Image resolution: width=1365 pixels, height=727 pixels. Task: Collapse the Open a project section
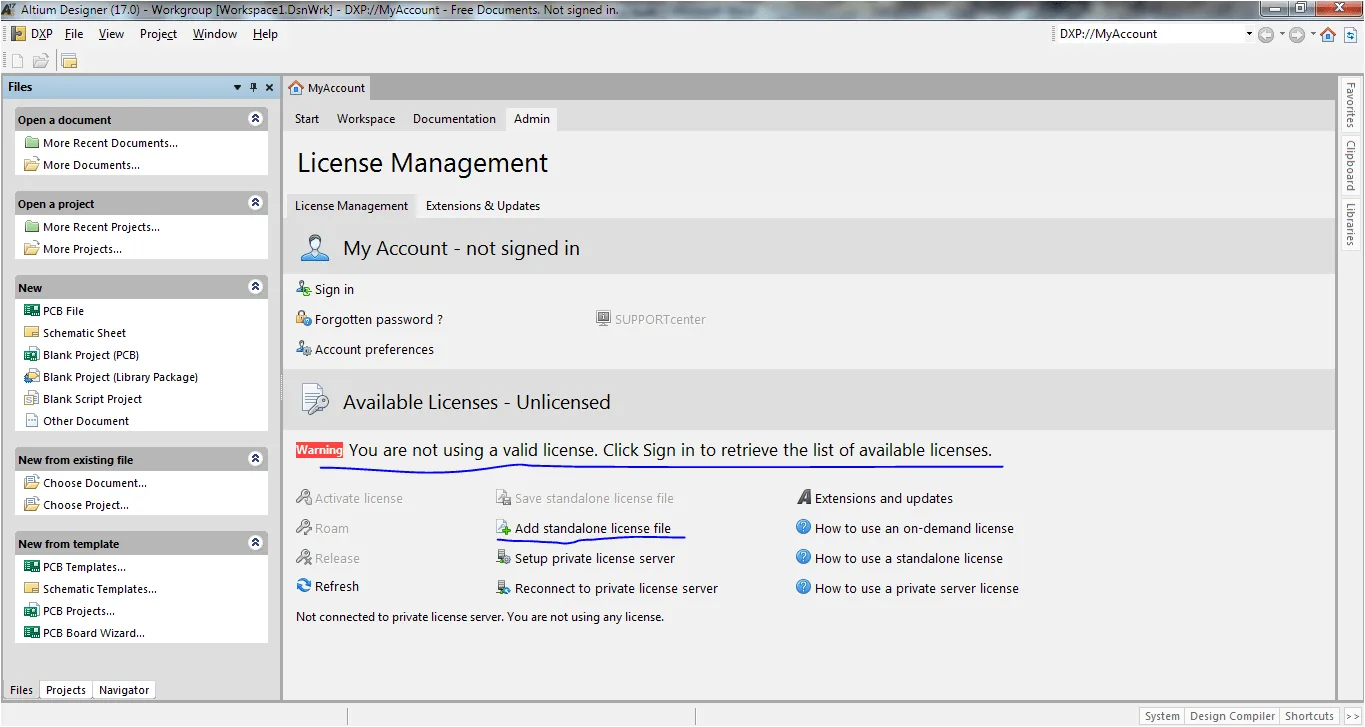click(x=255, y=202)
